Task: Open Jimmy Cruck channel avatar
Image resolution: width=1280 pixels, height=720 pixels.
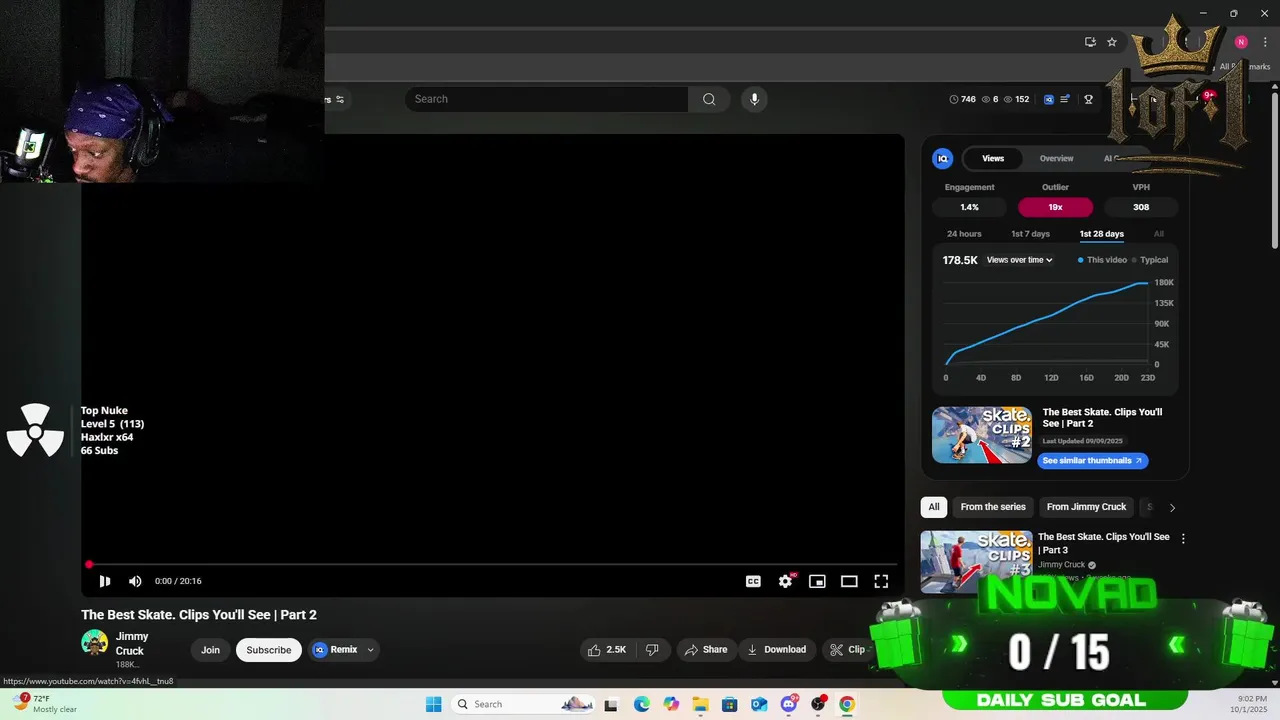Action: click(95, 643)
